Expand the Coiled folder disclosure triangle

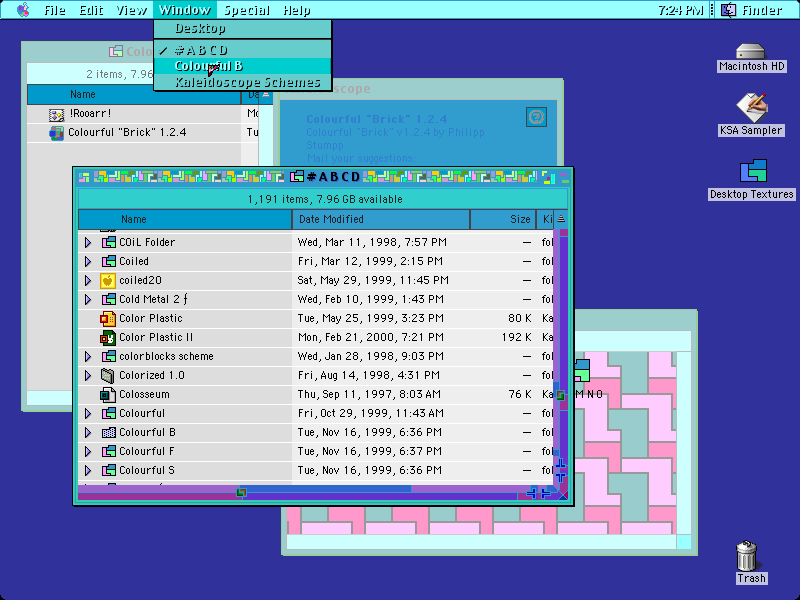(88, 261)
